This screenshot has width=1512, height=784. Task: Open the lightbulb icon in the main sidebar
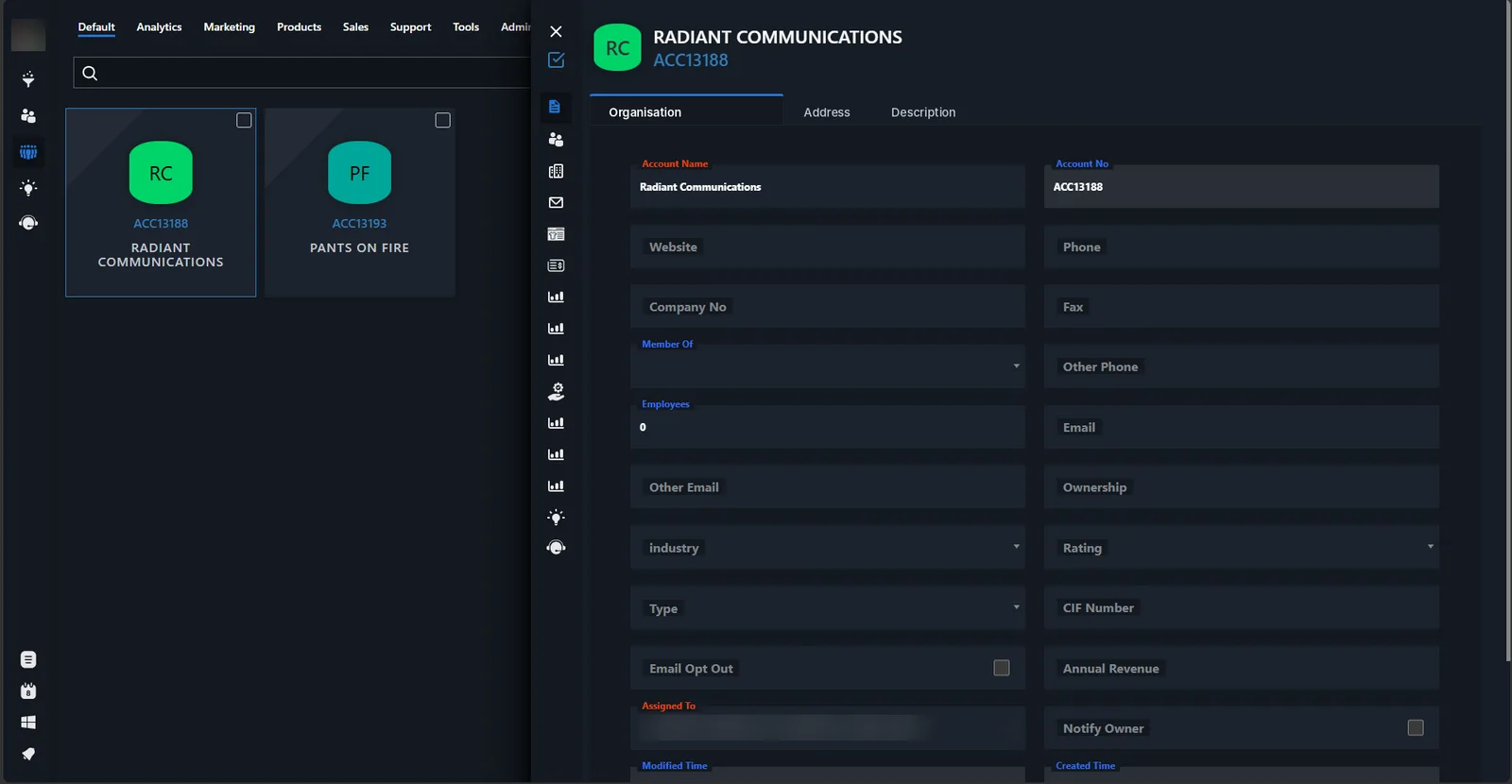click(28, 188)
